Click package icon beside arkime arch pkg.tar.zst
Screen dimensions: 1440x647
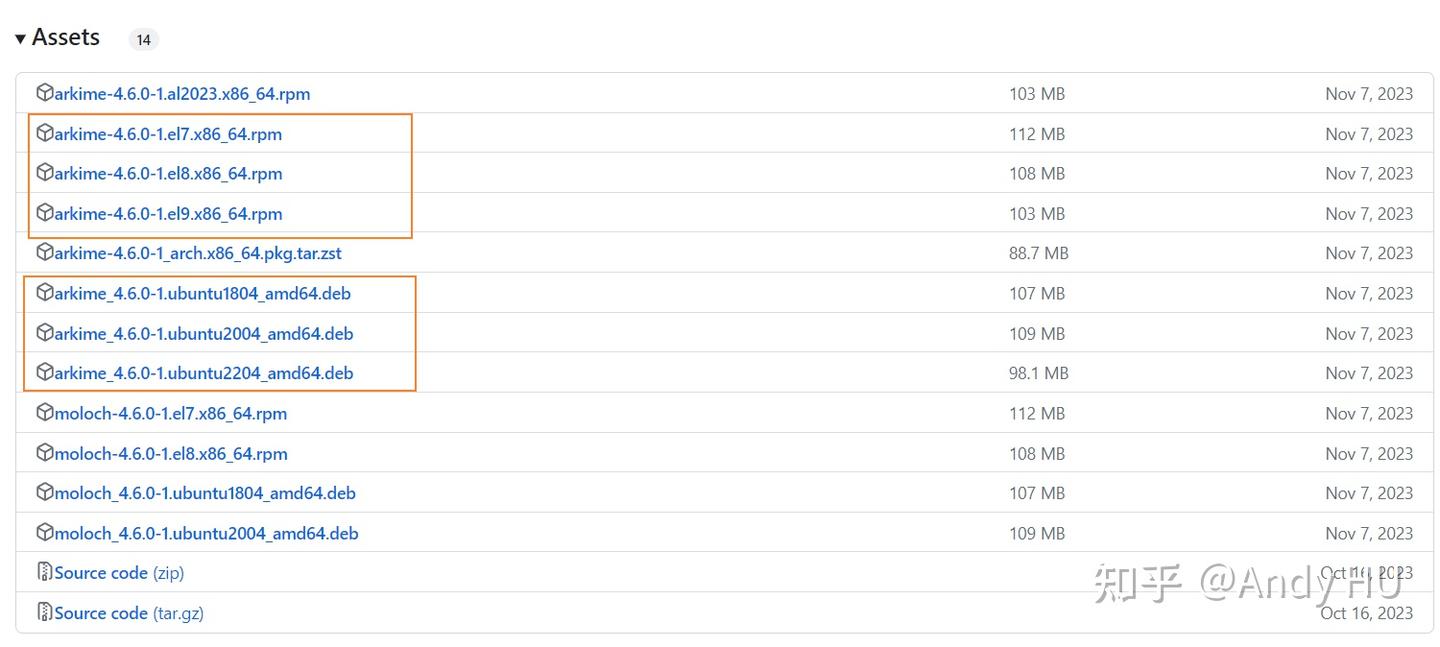click(44, 253)
